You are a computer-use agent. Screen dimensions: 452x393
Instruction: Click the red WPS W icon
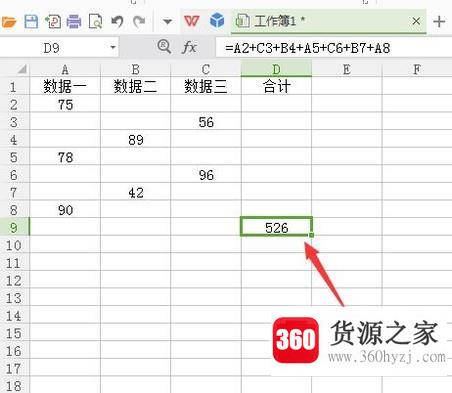pos(192,21)
